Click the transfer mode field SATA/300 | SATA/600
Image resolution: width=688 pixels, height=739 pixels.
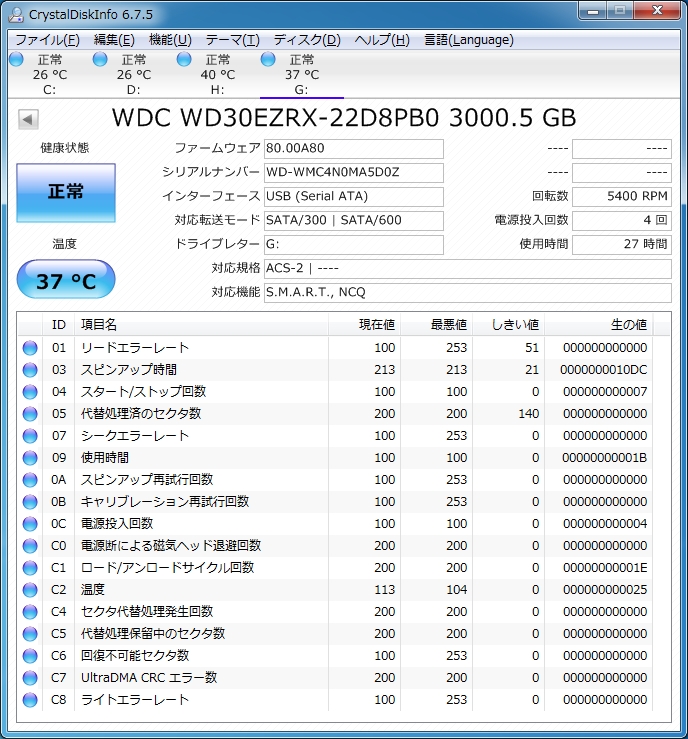pyautogui.click(x=353, y=221)
